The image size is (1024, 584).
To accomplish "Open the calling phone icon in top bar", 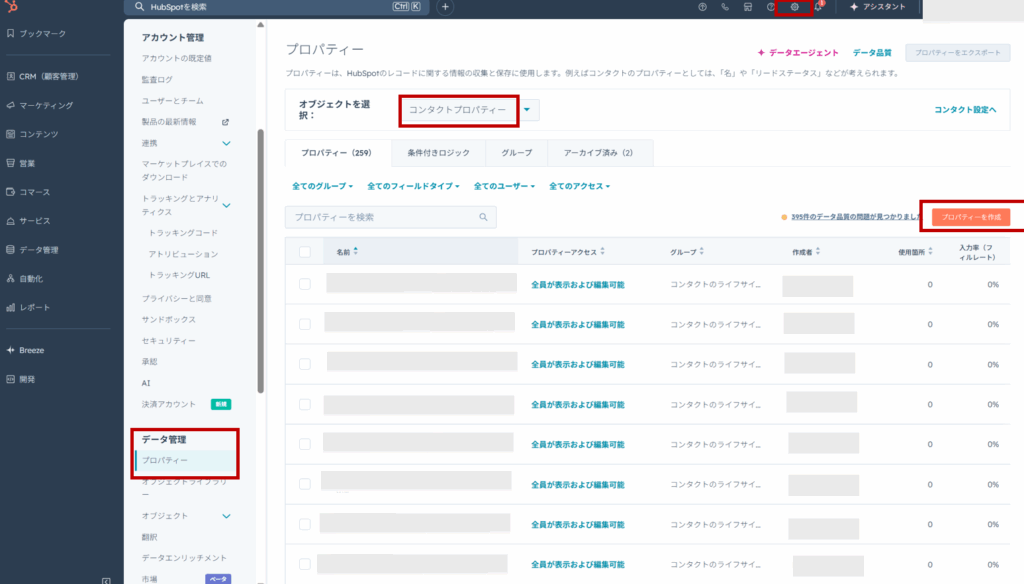I will click(x=725, y=7).
